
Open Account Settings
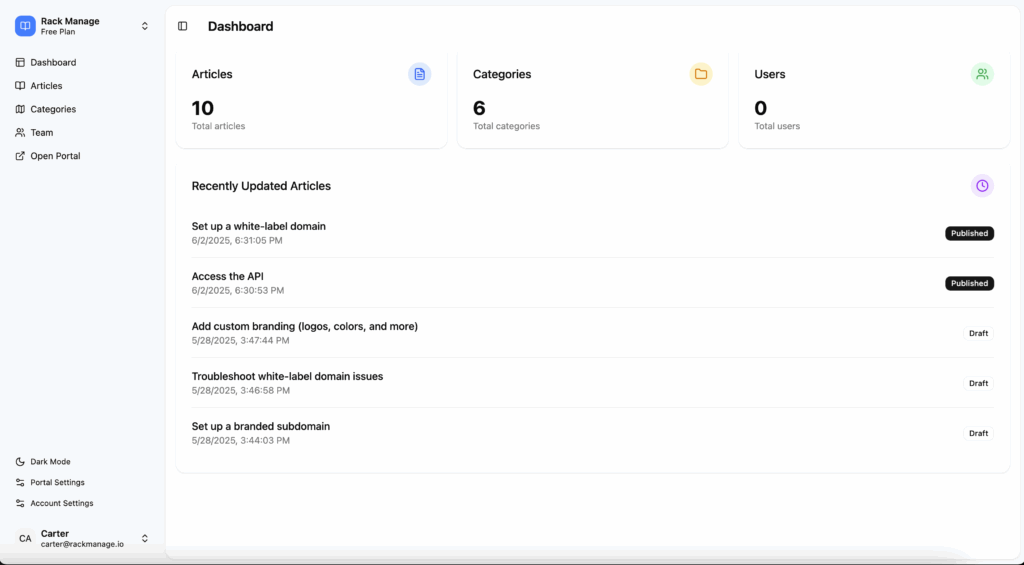coord(61,503)
